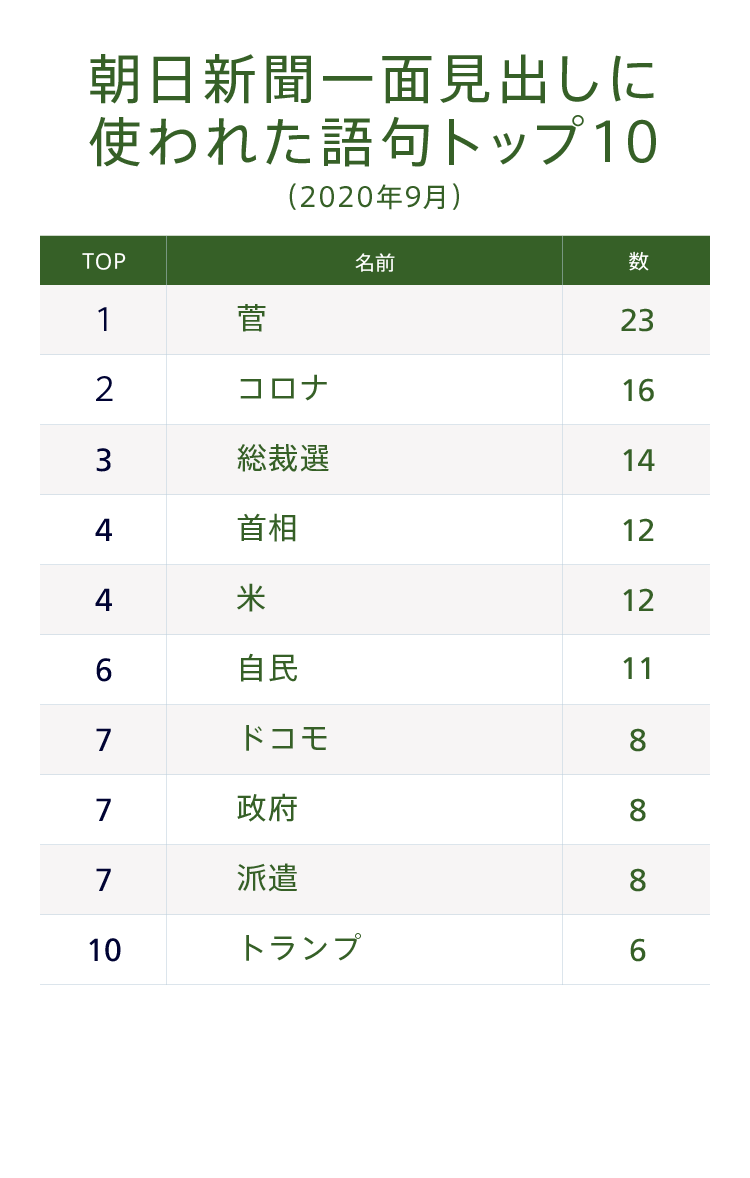750x1178 pixels.
Task: Click the "政府" name cell
Action: click(x=267, y=809)
